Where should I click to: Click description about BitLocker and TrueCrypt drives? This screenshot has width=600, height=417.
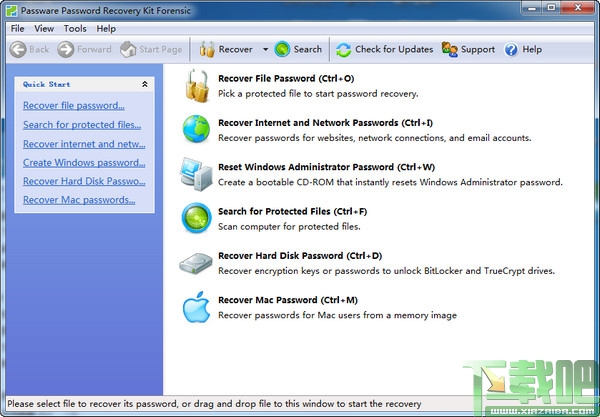pos(386,271)
